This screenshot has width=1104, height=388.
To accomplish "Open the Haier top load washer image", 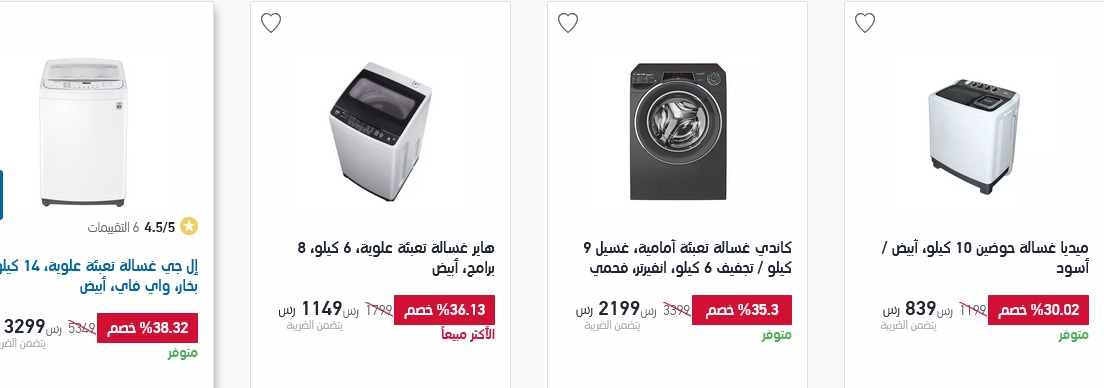I will [x=380, y=132].
